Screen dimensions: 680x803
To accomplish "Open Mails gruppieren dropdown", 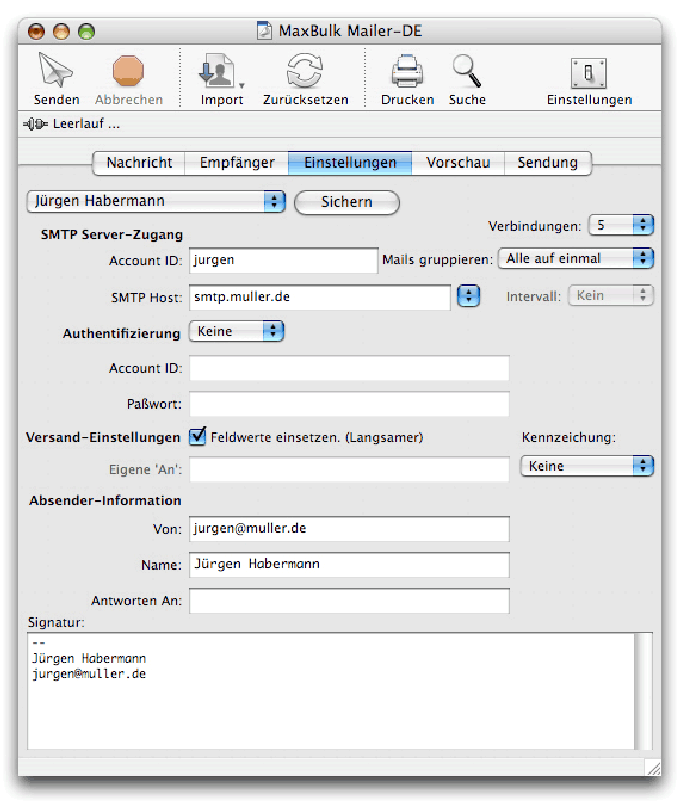I will [x=576, y=259].
